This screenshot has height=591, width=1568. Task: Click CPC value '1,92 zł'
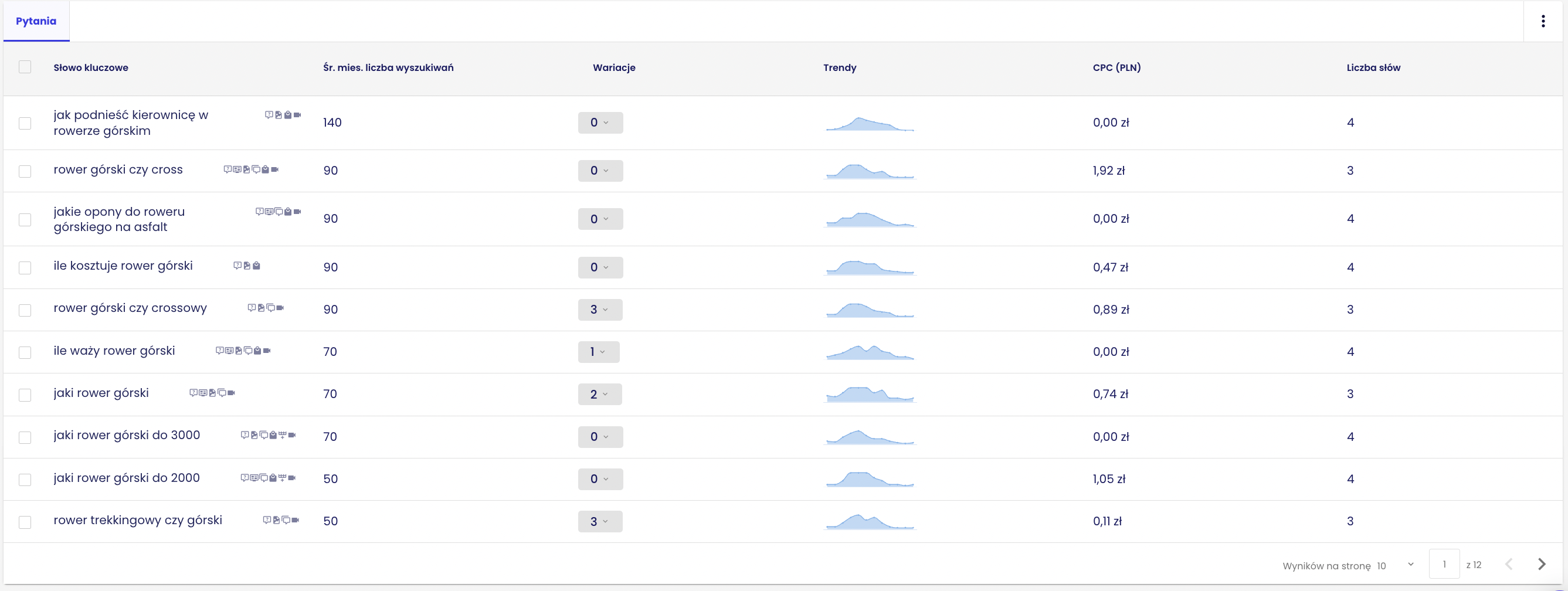point(1108,171)
